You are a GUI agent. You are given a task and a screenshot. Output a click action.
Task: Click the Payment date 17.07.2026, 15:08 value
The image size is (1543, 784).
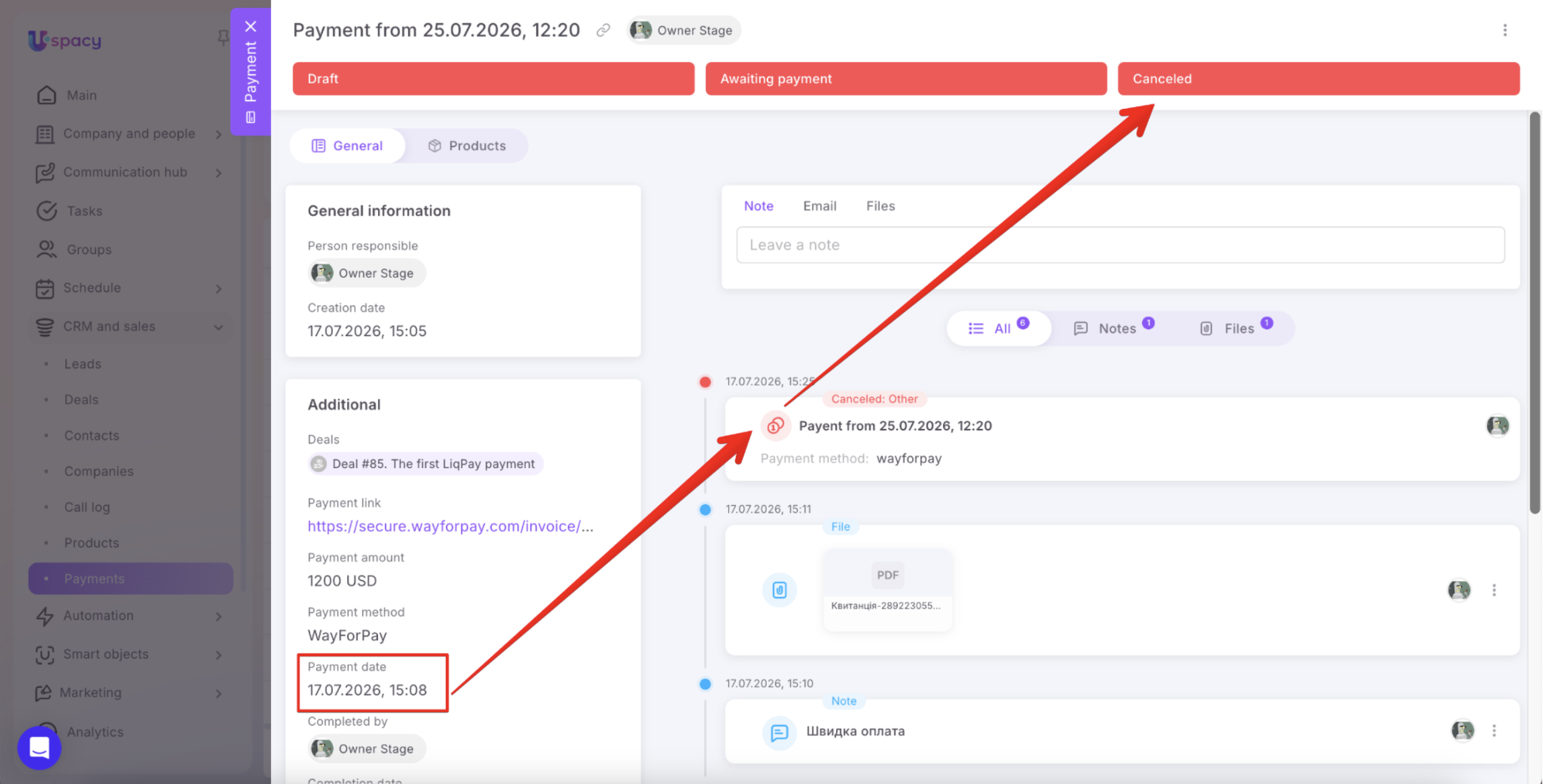367,690
